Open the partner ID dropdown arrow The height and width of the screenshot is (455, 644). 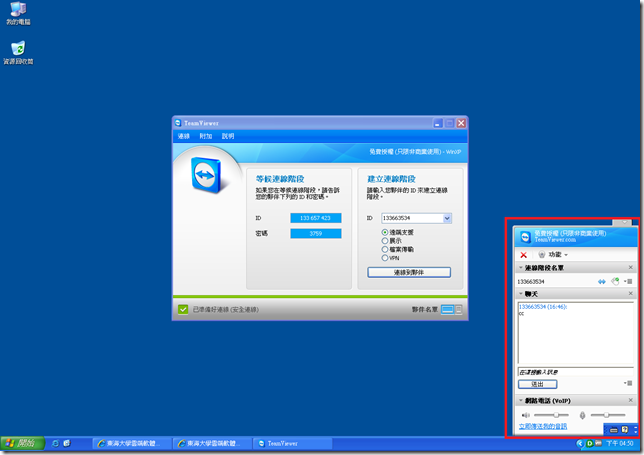(x=447, y=218)
